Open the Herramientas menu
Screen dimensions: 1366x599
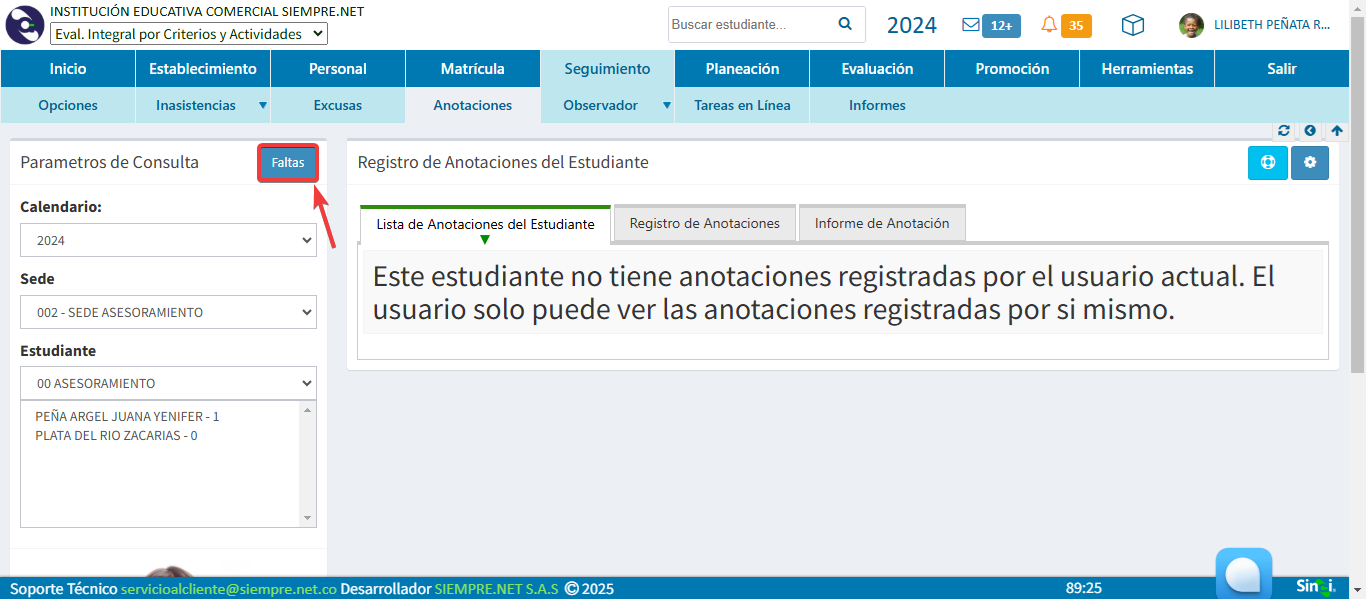pos(1147,69)
